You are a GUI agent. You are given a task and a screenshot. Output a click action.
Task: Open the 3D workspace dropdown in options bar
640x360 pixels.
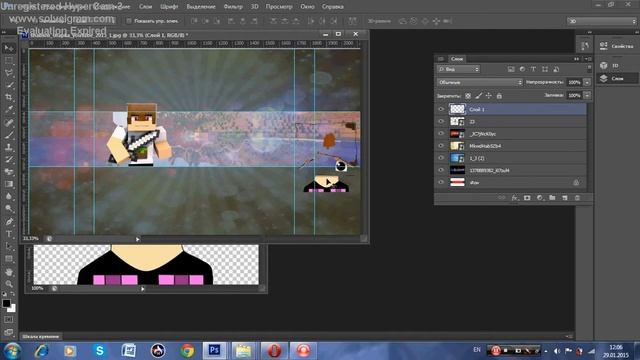click(x=602, y=21)
